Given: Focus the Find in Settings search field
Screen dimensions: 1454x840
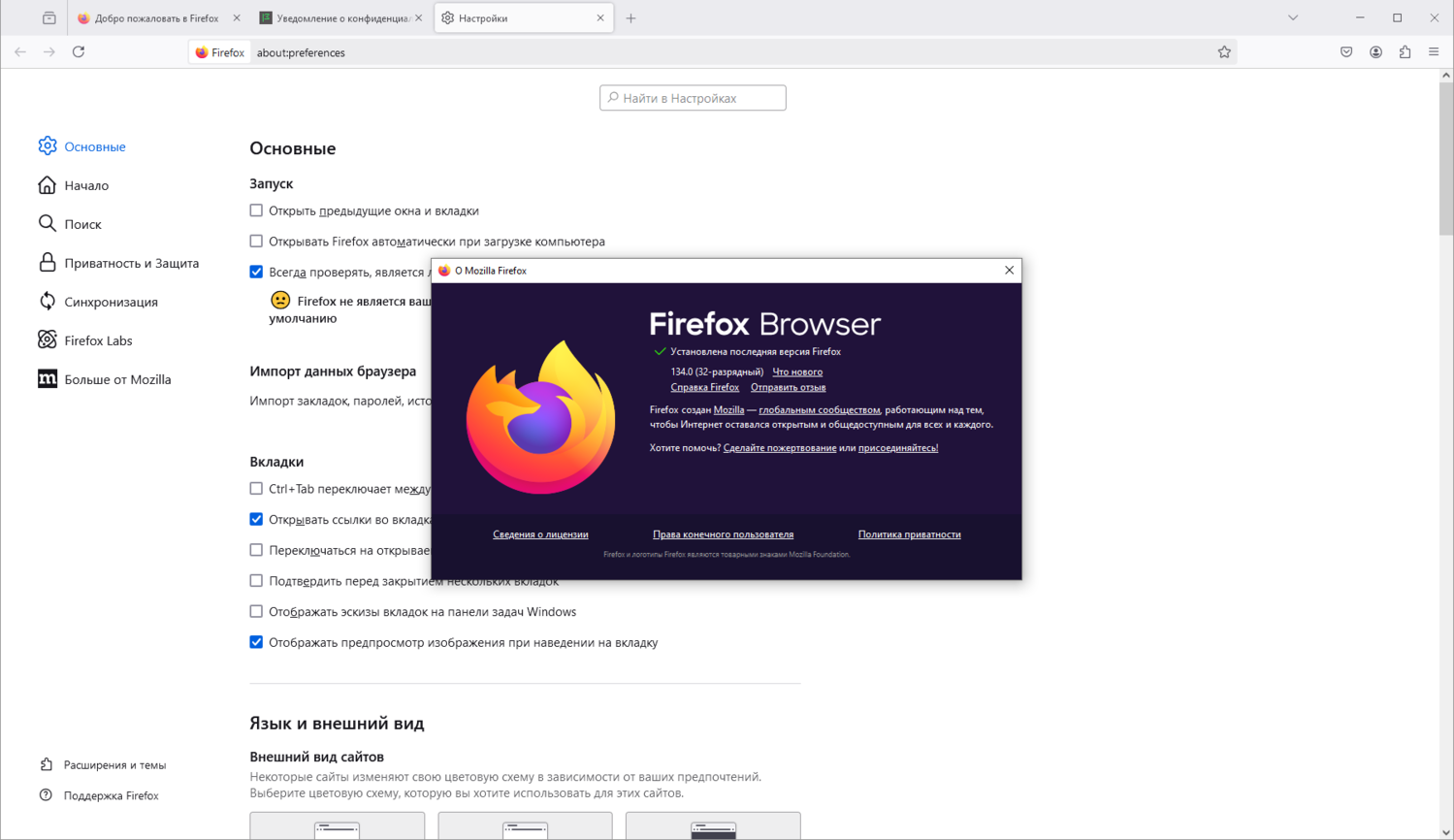Looking at the screenshot, I should (x=693, y=98).
